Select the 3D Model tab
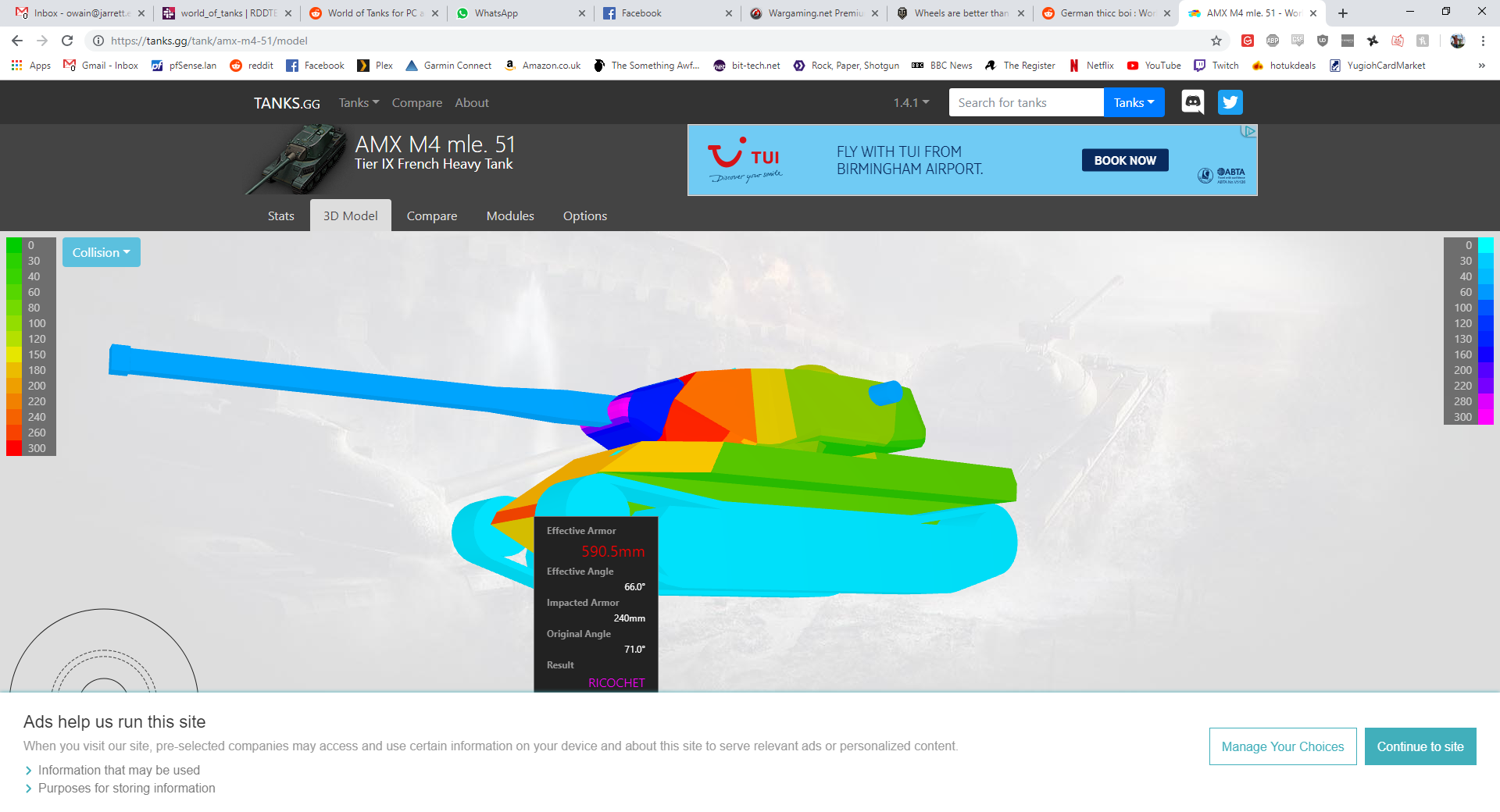The height and width of the screenshot is (812, 1500). coord(351,215)
